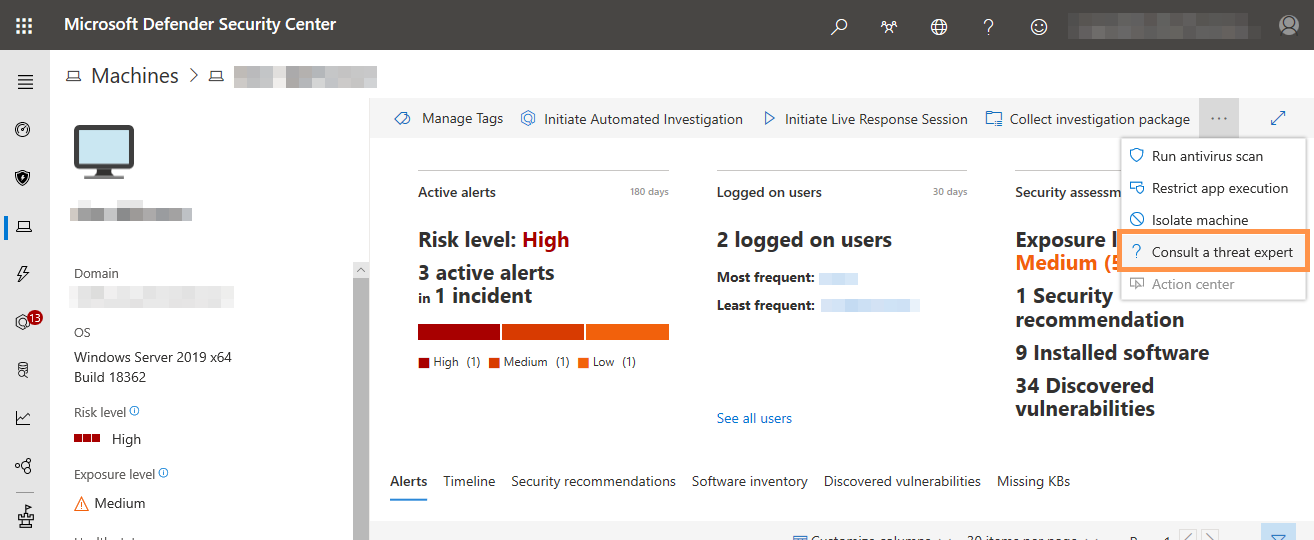Click the search magnifier in header
Image resolution: width=1314 pixels, height=540 pixels.
(x=839, y=27)
